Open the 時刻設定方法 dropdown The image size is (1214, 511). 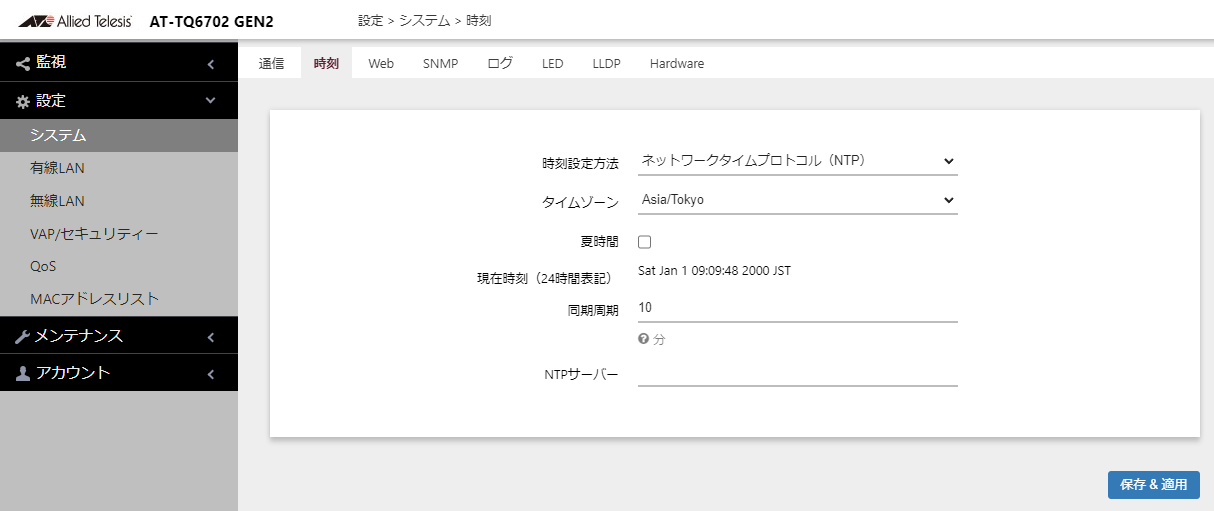point(797,161)
